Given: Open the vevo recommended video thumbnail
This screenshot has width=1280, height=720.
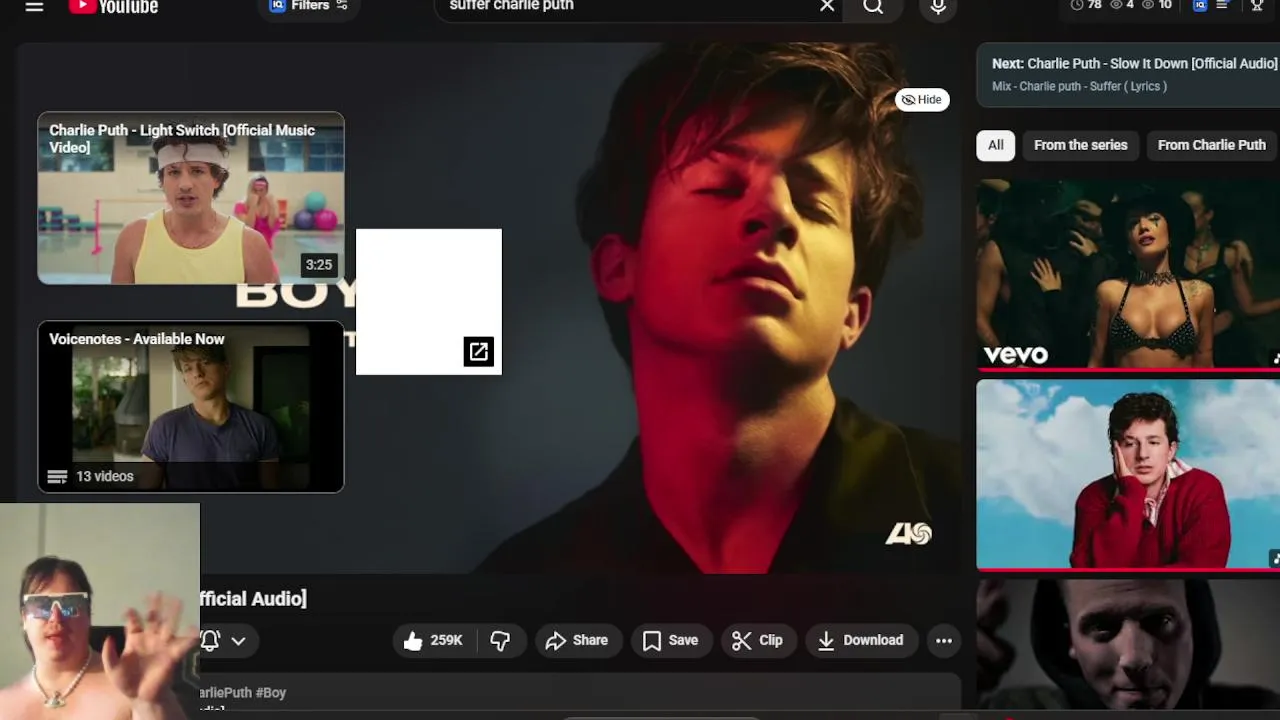Looking at the screenshot, I should tap(1128, 274).
